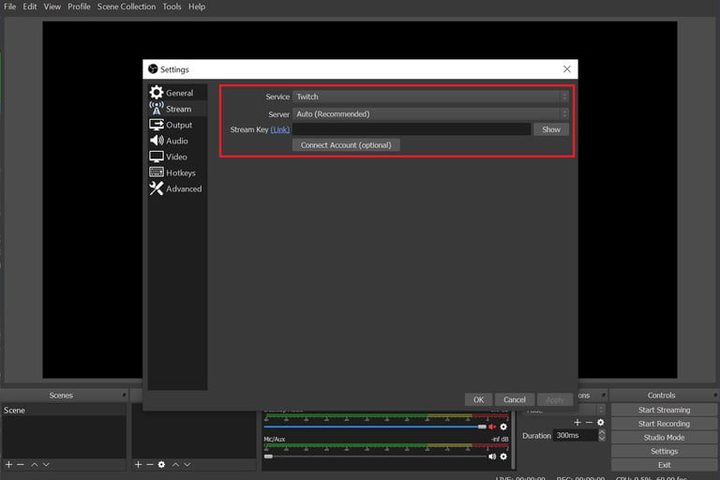Open the Advanced settings section

coord(182,189)
